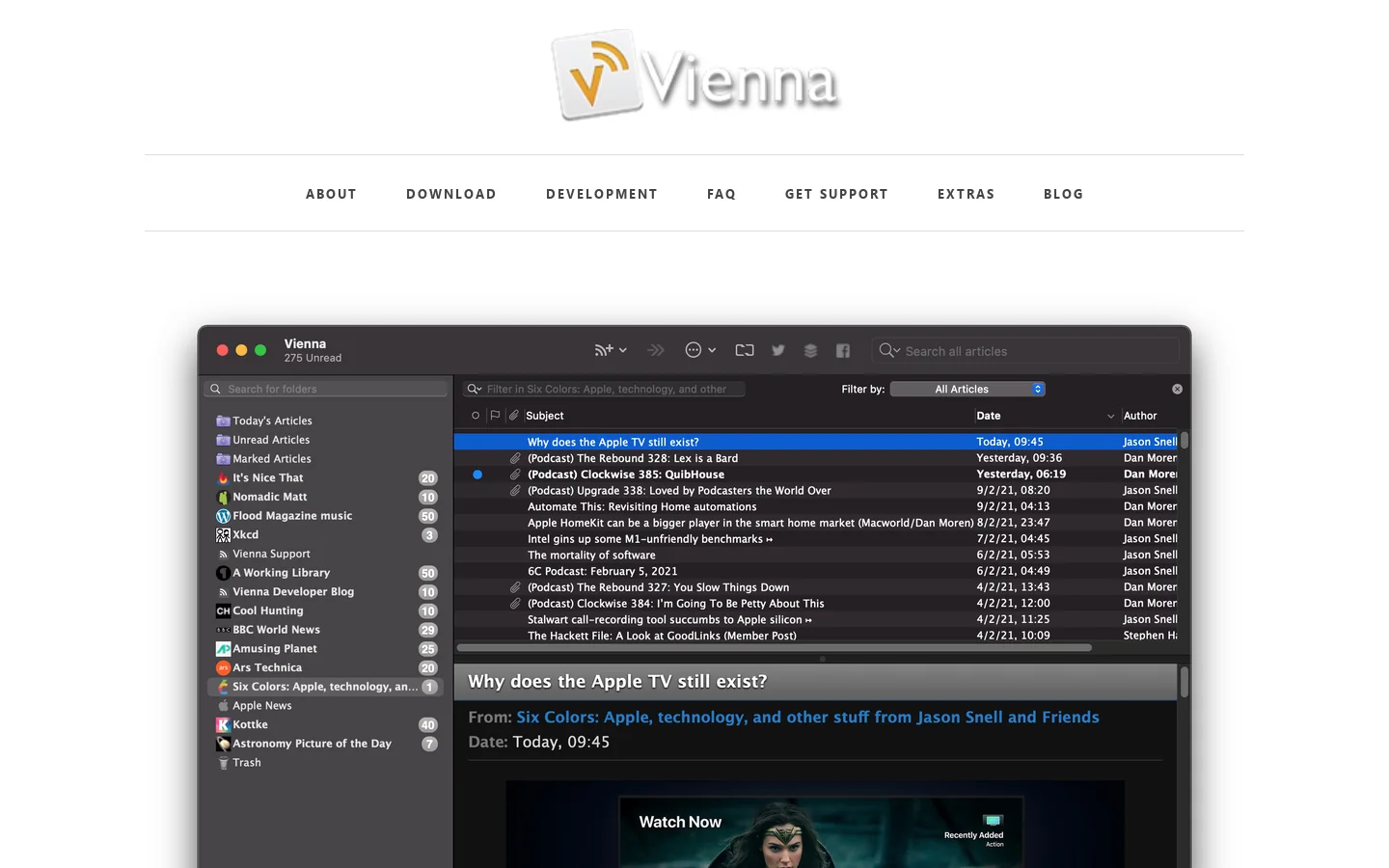Click the flag column header
The image size is (1389, 868).
coord(495,416)
